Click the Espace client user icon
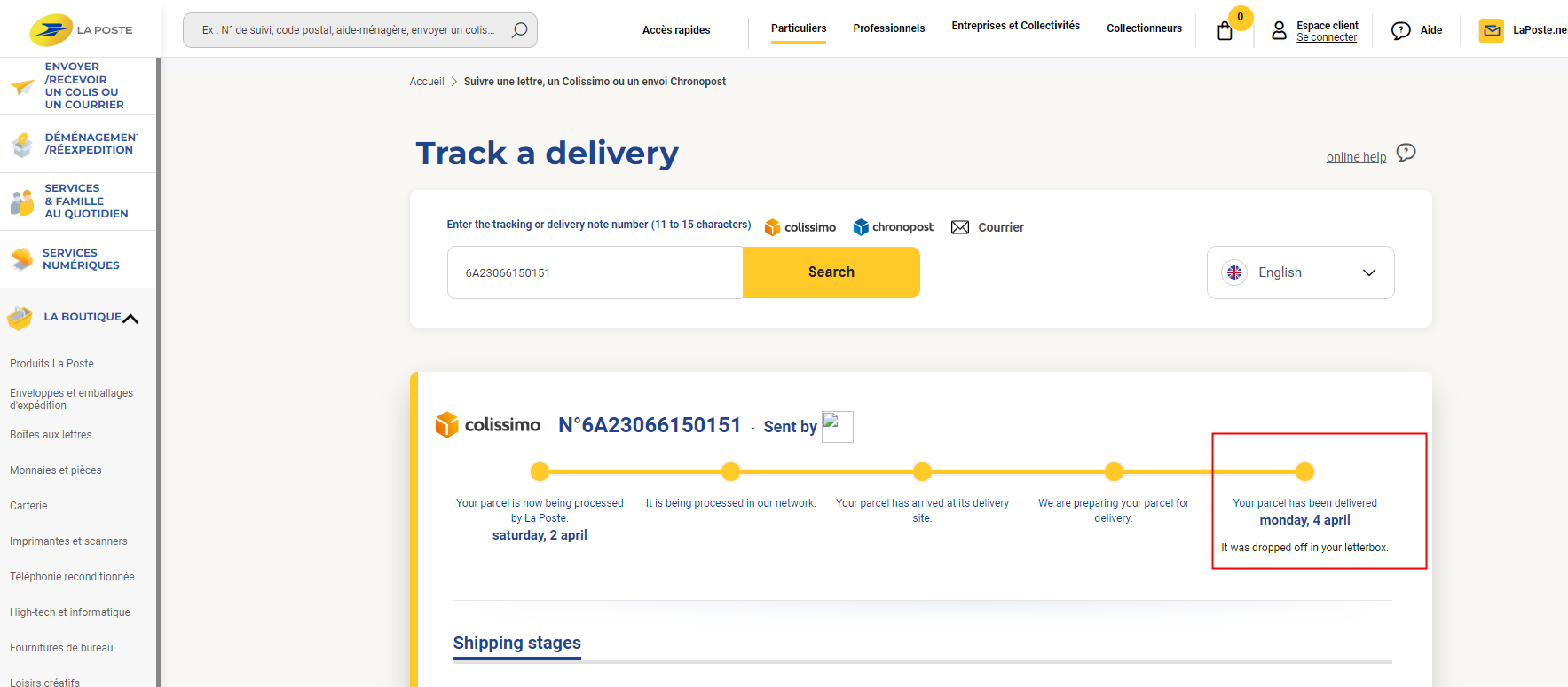 (x=1279, y=31)
